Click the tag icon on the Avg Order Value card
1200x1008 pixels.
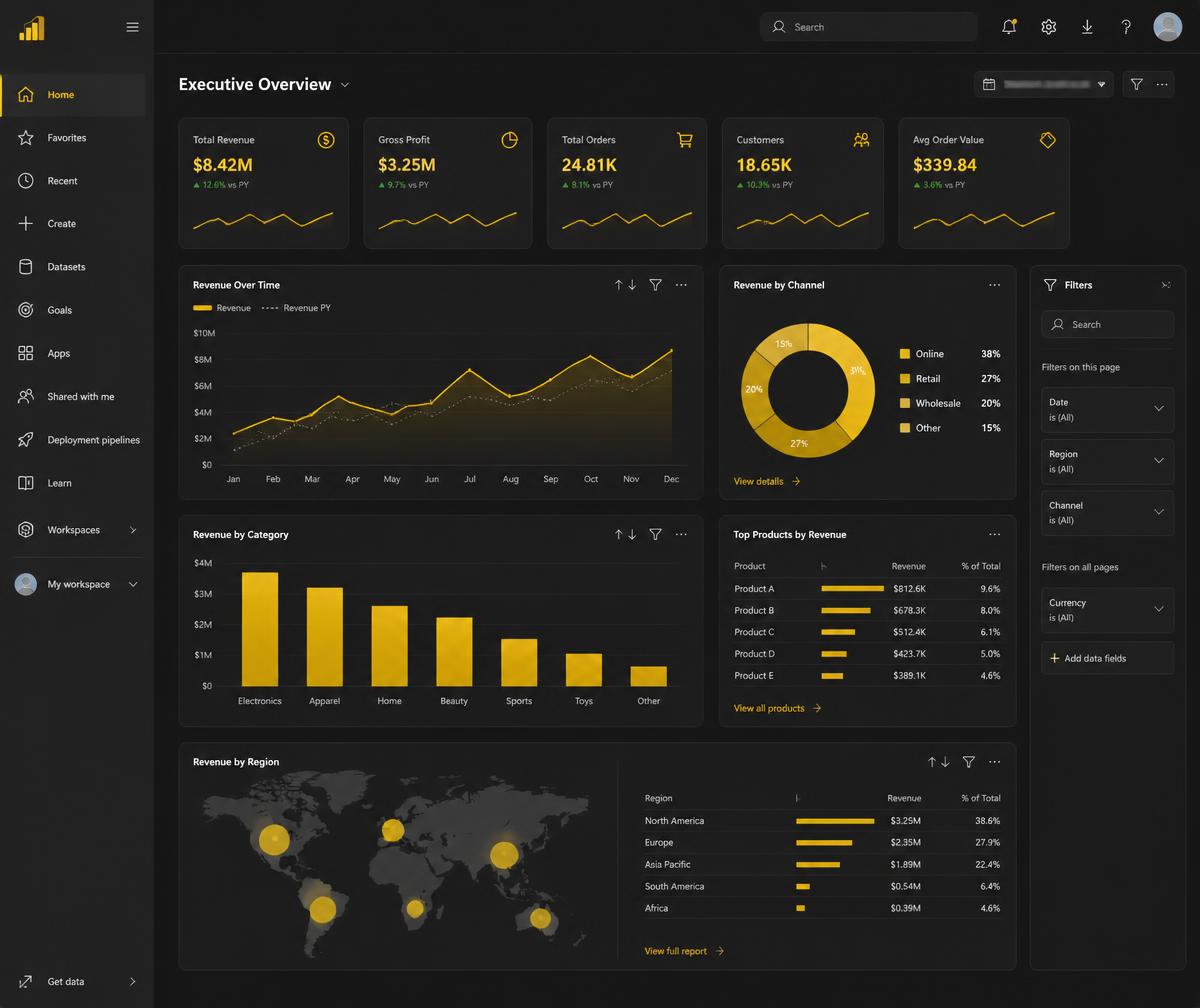click(x=1047, y=140)
